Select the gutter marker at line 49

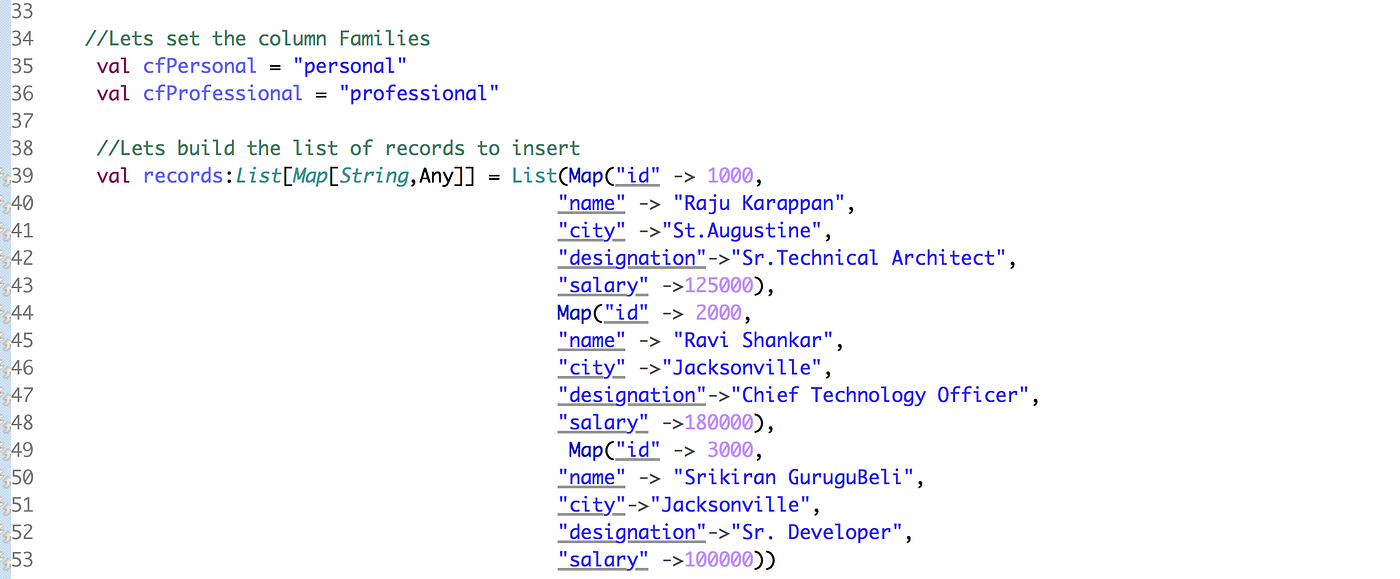tap(4, 450)
